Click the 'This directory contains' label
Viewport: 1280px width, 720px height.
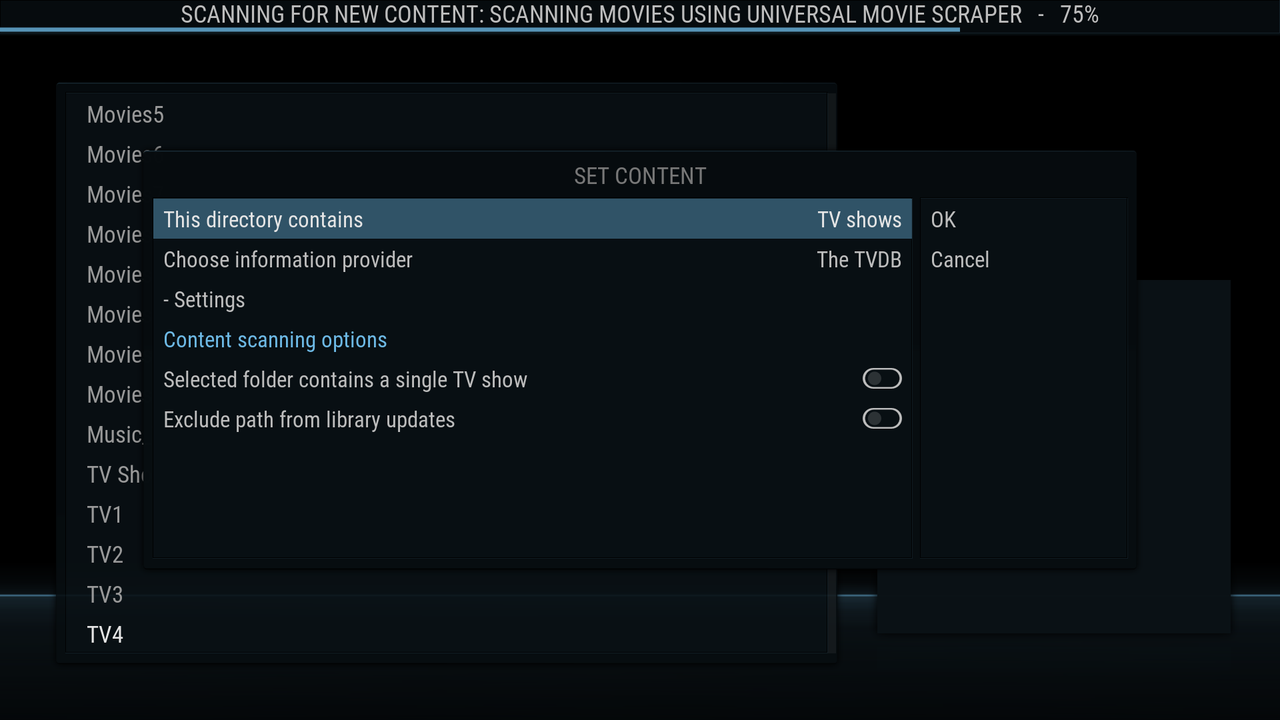263,220
